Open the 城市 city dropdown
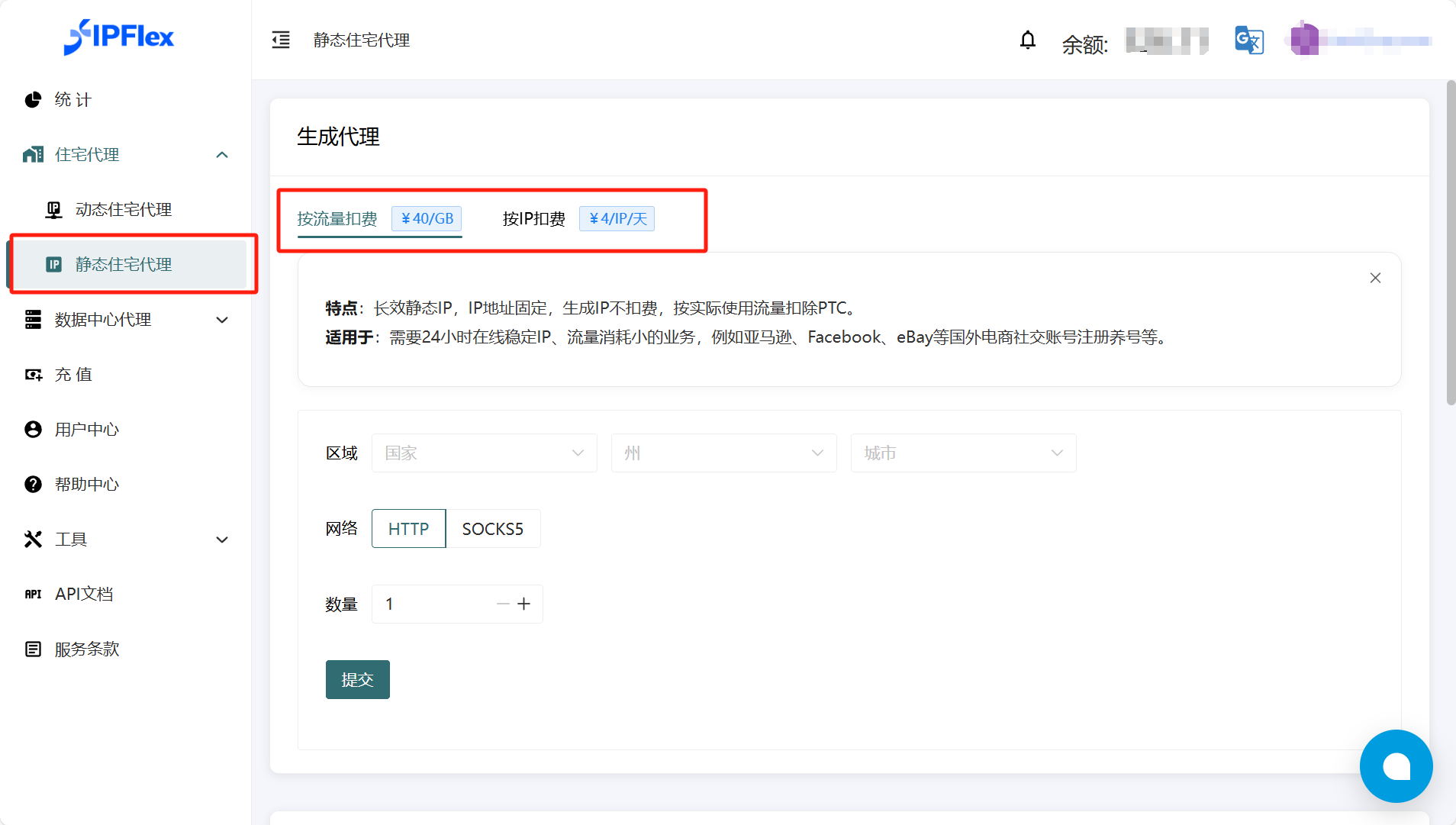The height and width of the screenshot is (825, 1456). 963,453
